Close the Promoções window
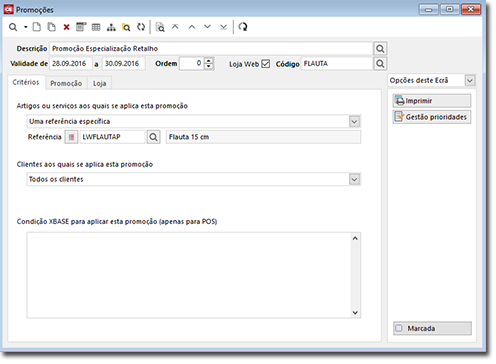The width and height of the screenshot is (496, 364). (471, 9)
